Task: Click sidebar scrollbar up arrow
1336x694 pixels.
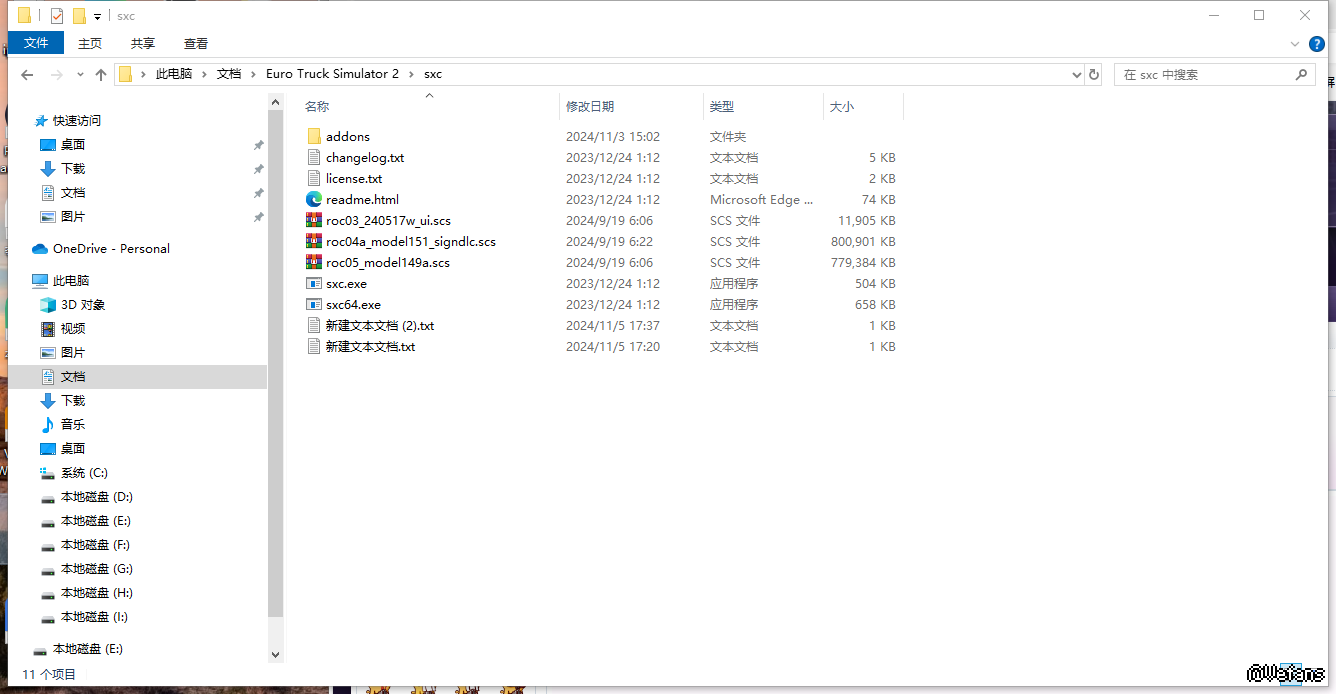Action: point(276,100)
